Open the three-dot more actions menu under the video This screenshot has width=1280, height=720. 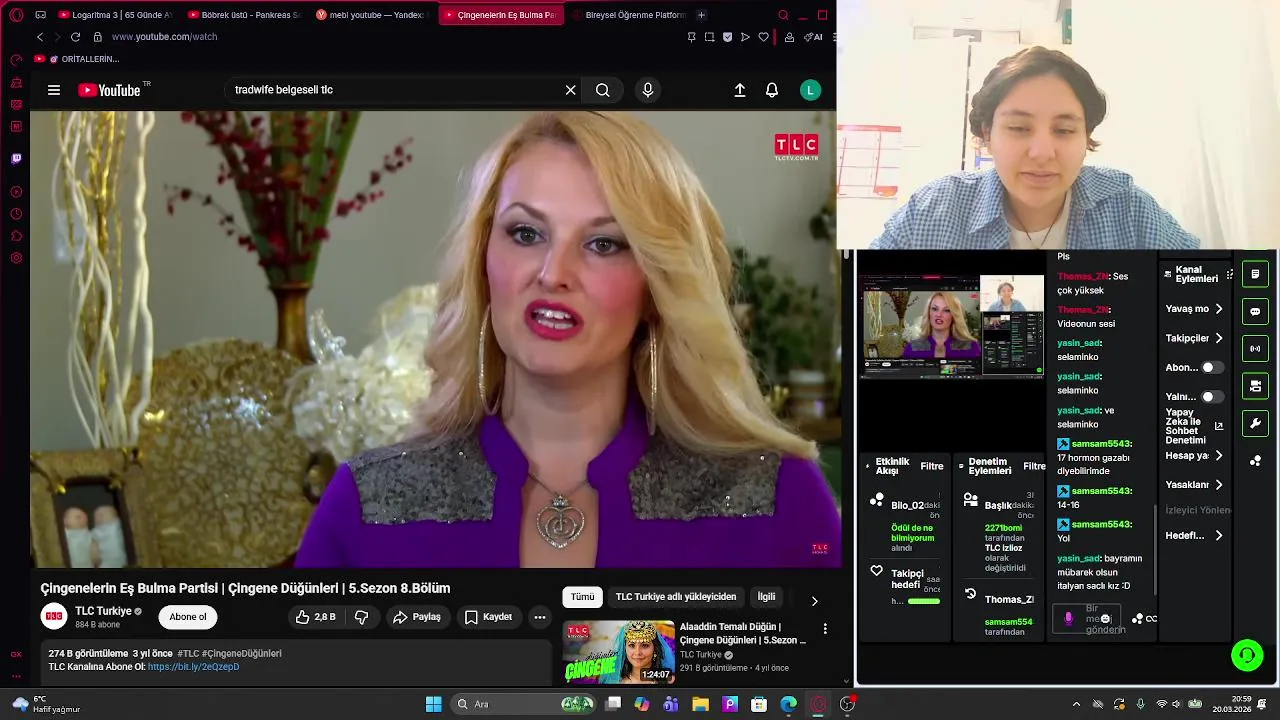click(x=540, y=617)
